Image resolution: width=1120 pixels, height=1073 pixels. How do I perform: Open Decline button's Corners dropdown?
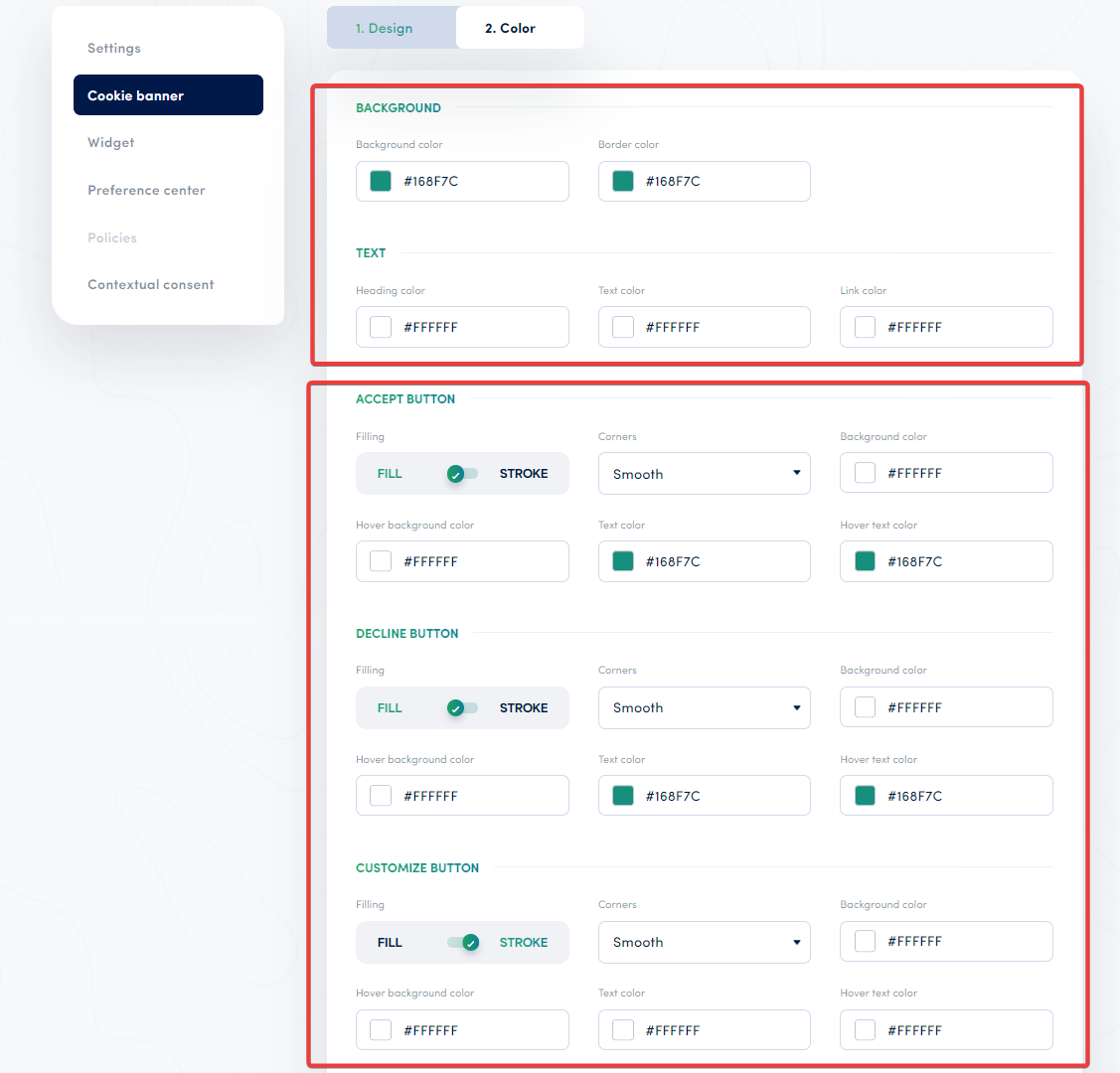[704, 707]
